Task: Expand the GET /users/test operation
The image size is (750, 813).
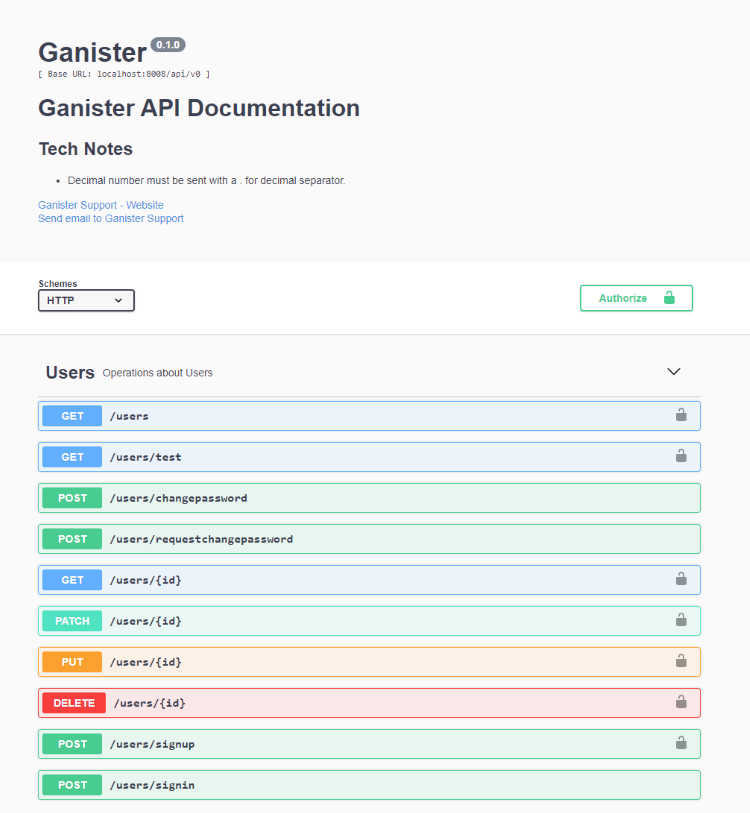Action: click(x=369, y=457)
